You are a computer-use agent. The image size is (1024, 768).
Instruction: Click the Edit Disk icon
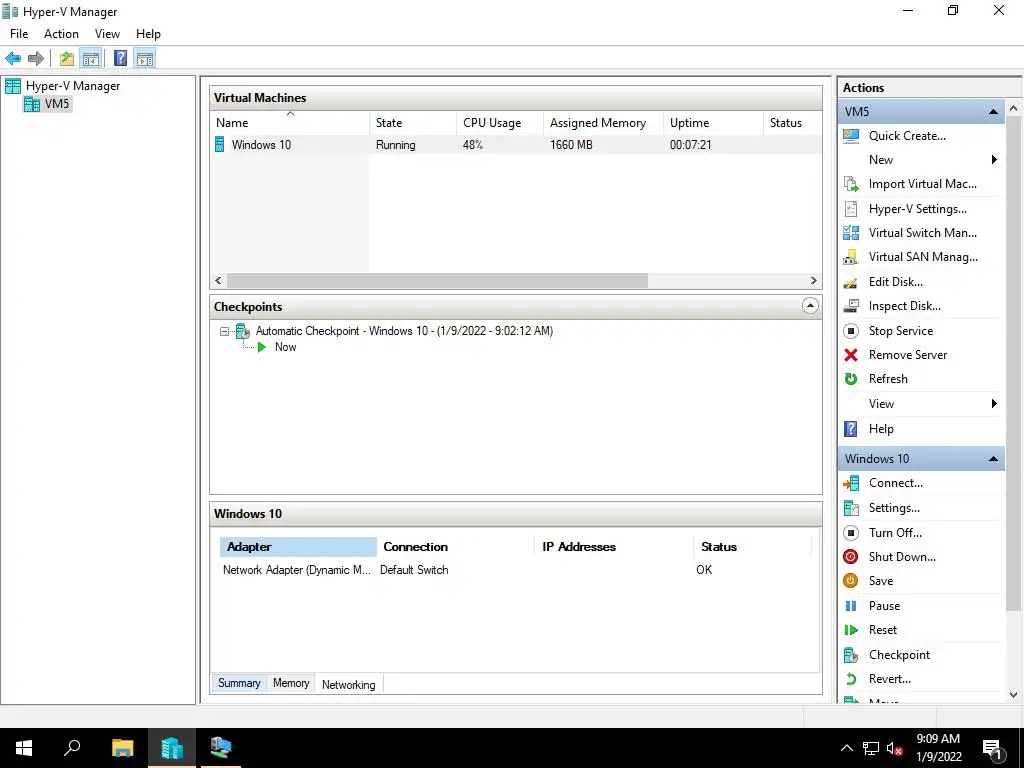tap(851, 282)
